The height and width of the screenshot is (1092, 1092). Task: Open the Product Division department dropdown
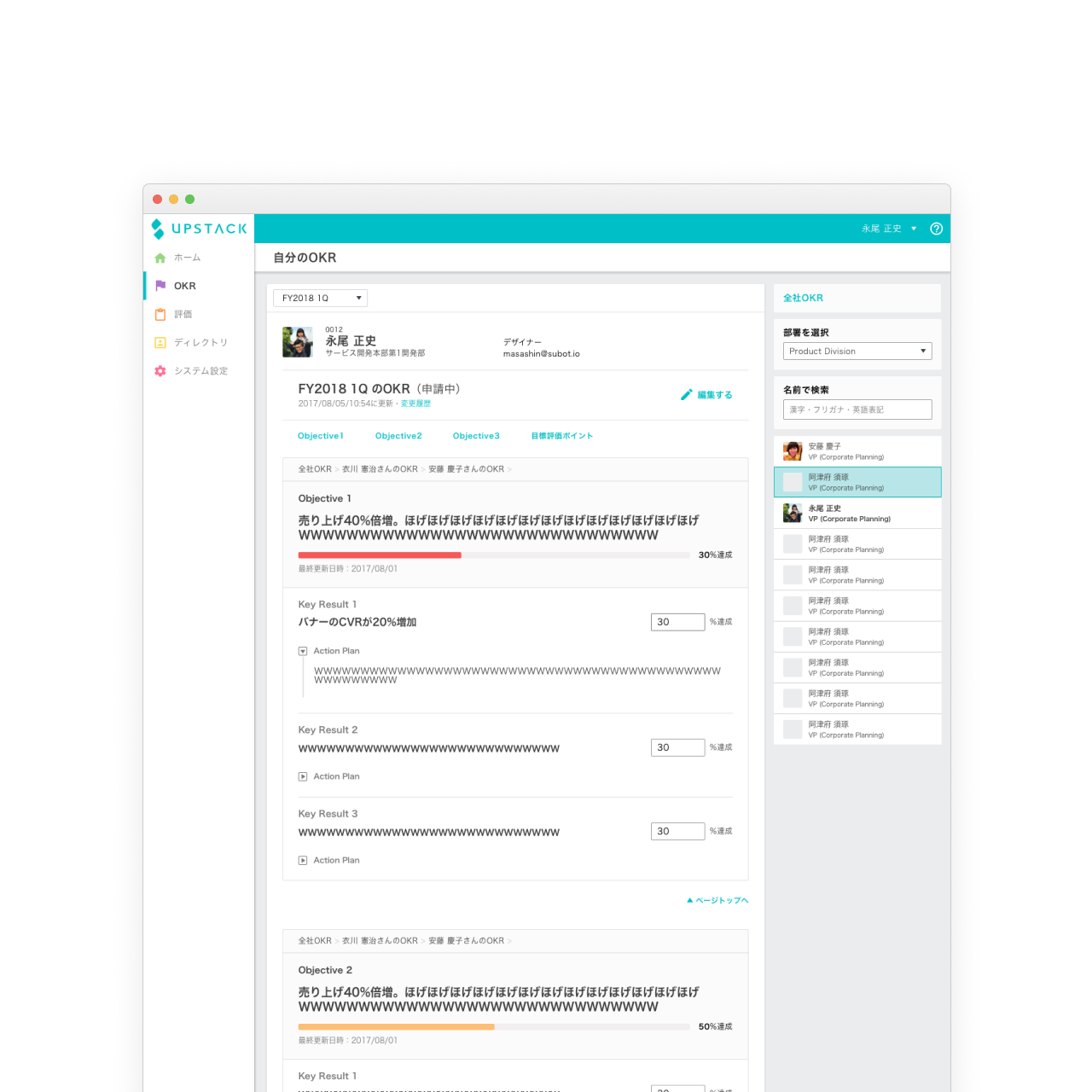click(x=857, y=351)
